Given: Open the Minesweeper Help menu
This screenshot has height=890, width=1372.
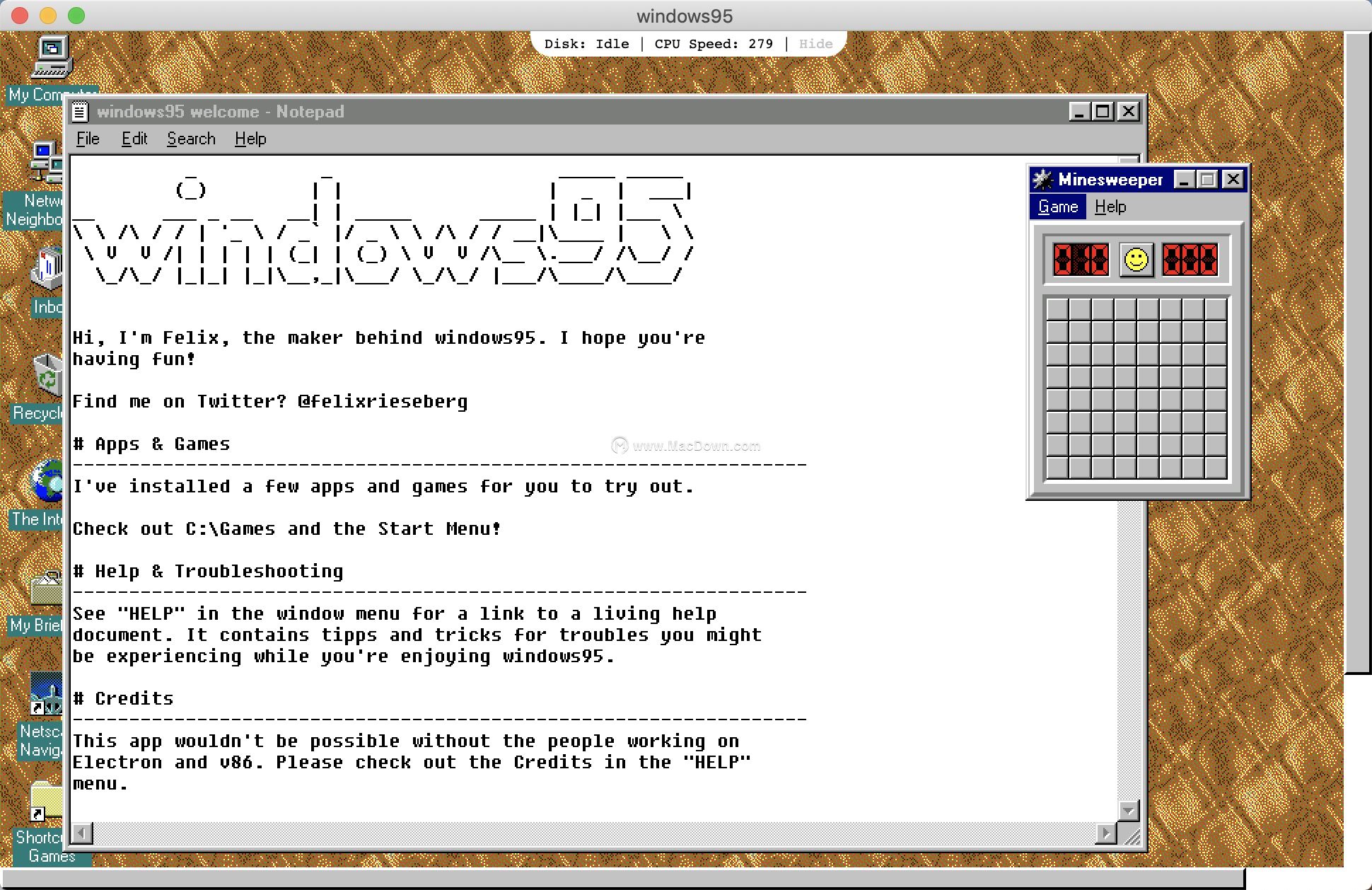Looking at the screenshot, I should (x=1110, y=207).
